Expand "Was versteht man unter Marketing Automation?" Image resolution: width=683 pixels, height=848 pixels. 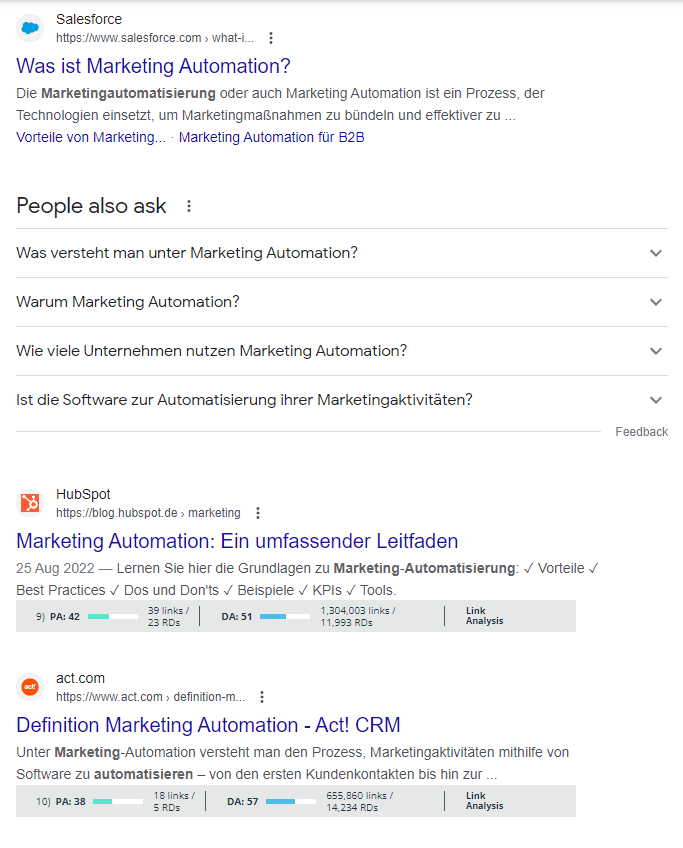(656, 253)
